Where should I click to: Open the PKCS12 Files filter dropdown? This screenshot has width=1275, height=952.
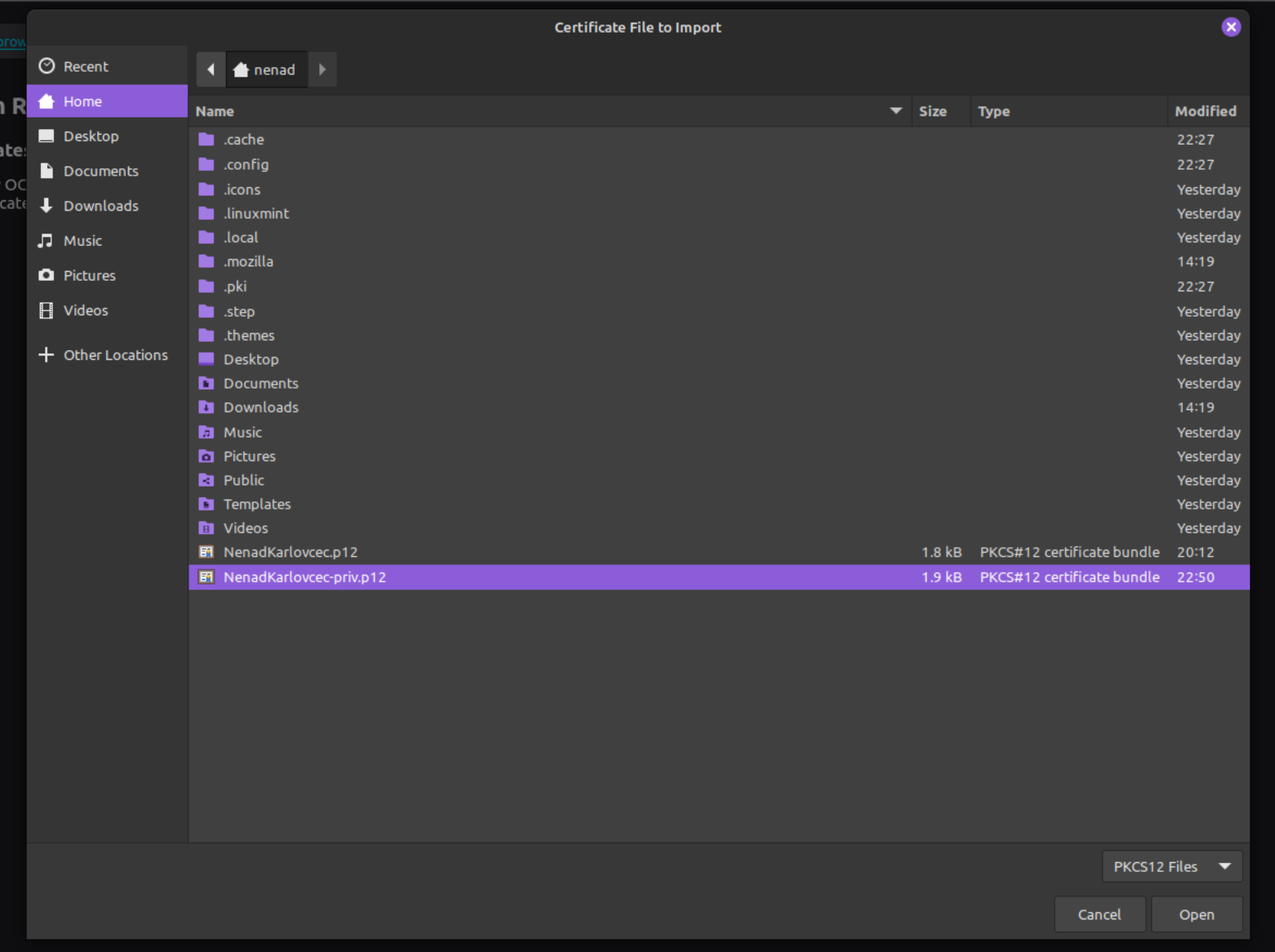coord(1172,866)
